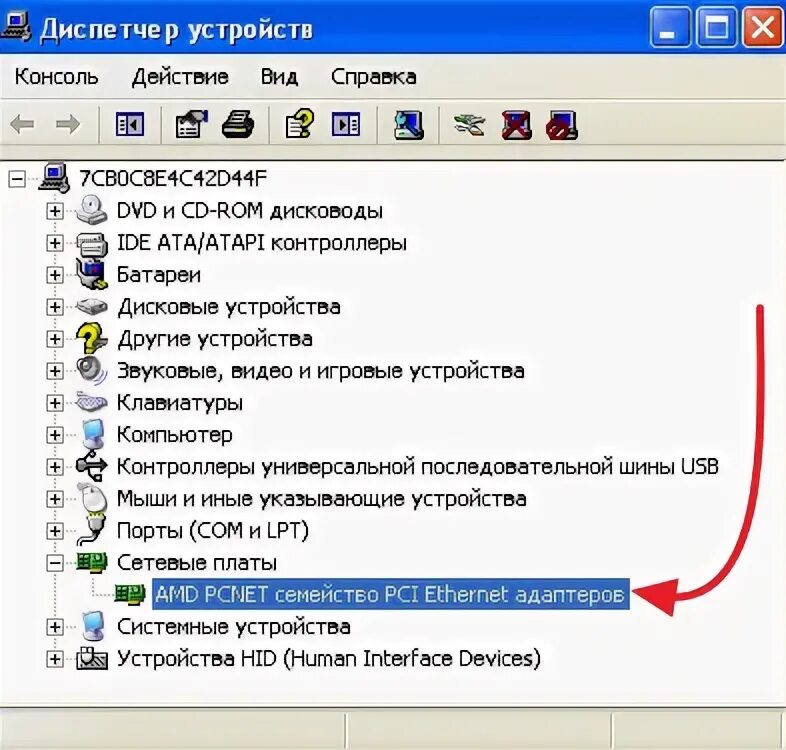786x750 pixels.
Task: Collapse the 7CB0C8E4C42D44F root node
Action: coord(17,179)
